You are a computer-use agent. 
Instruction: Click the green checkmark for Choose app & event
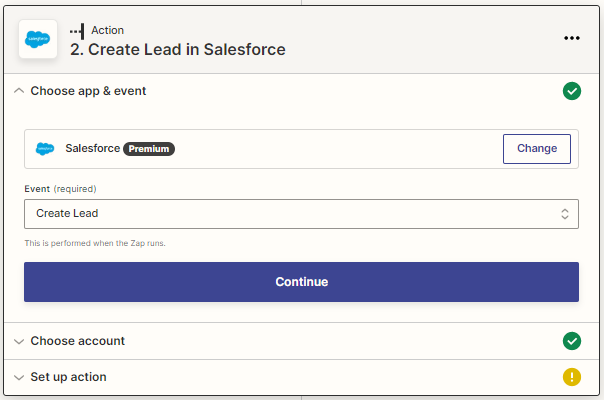tap(572, 91)
